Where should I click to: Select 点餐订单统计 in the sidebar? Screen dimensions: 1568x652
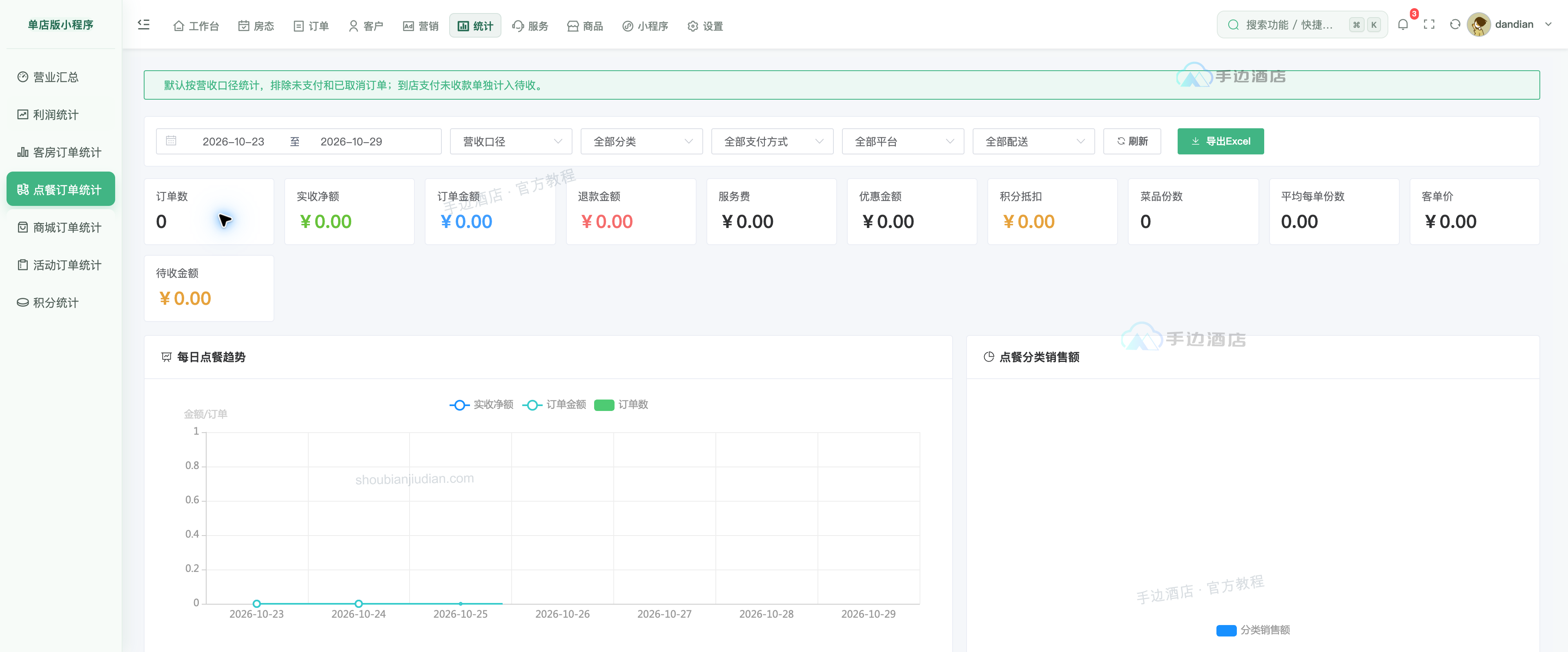[x=61, y=189]
